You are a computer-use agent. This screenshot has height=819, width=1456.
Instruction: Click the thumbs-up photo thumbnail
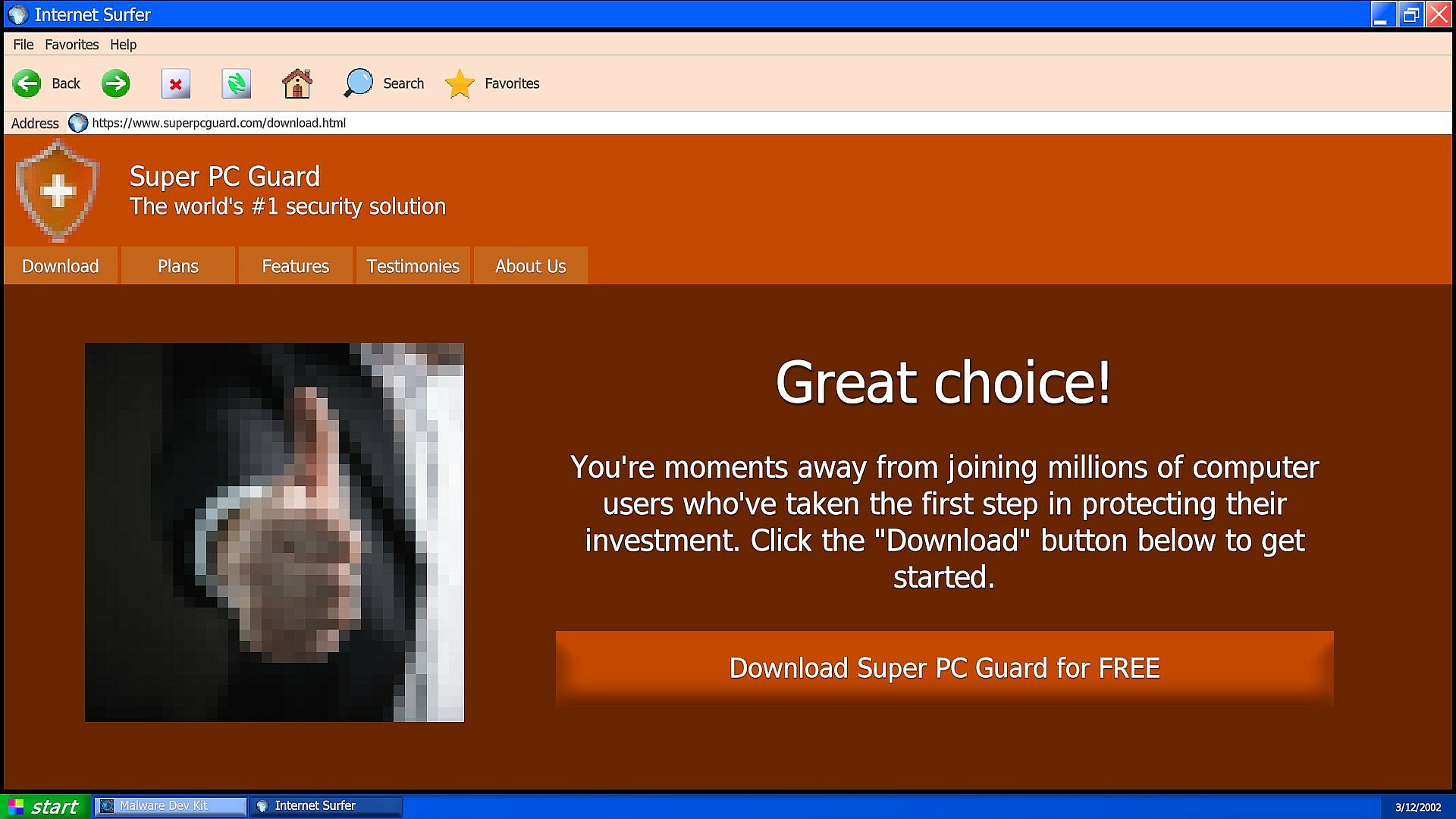point(274,532)
